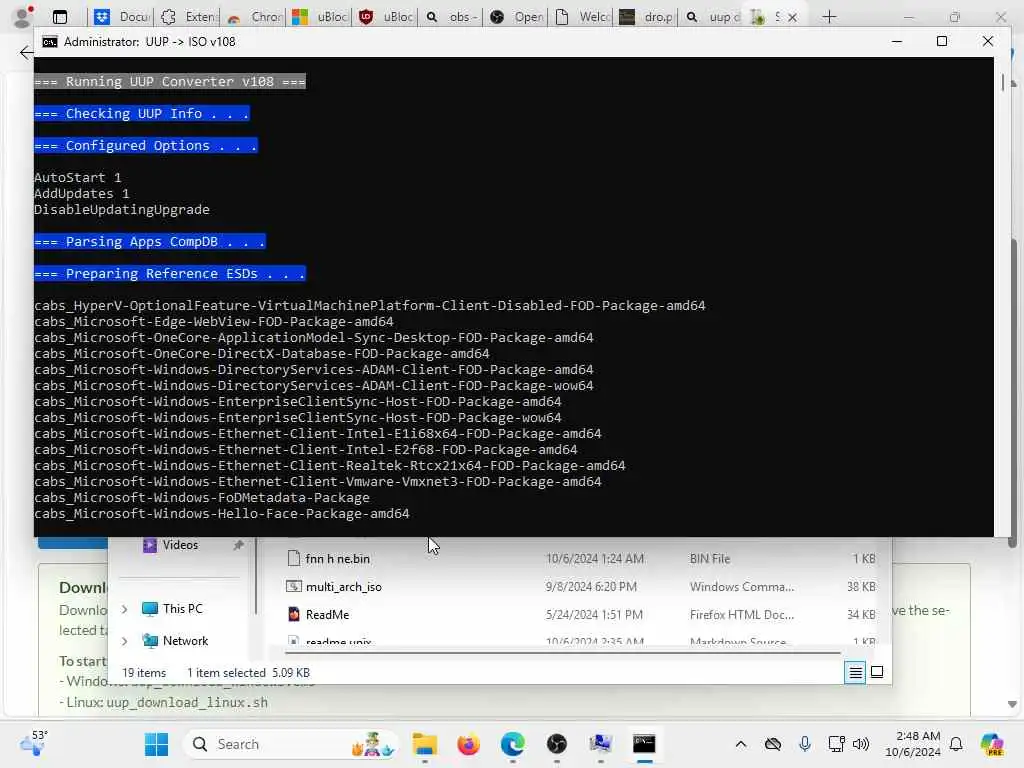This screenshot has width=1024, height=768.
Task: Open the weather widget showing 53°
Action: (x=34, y=743)
